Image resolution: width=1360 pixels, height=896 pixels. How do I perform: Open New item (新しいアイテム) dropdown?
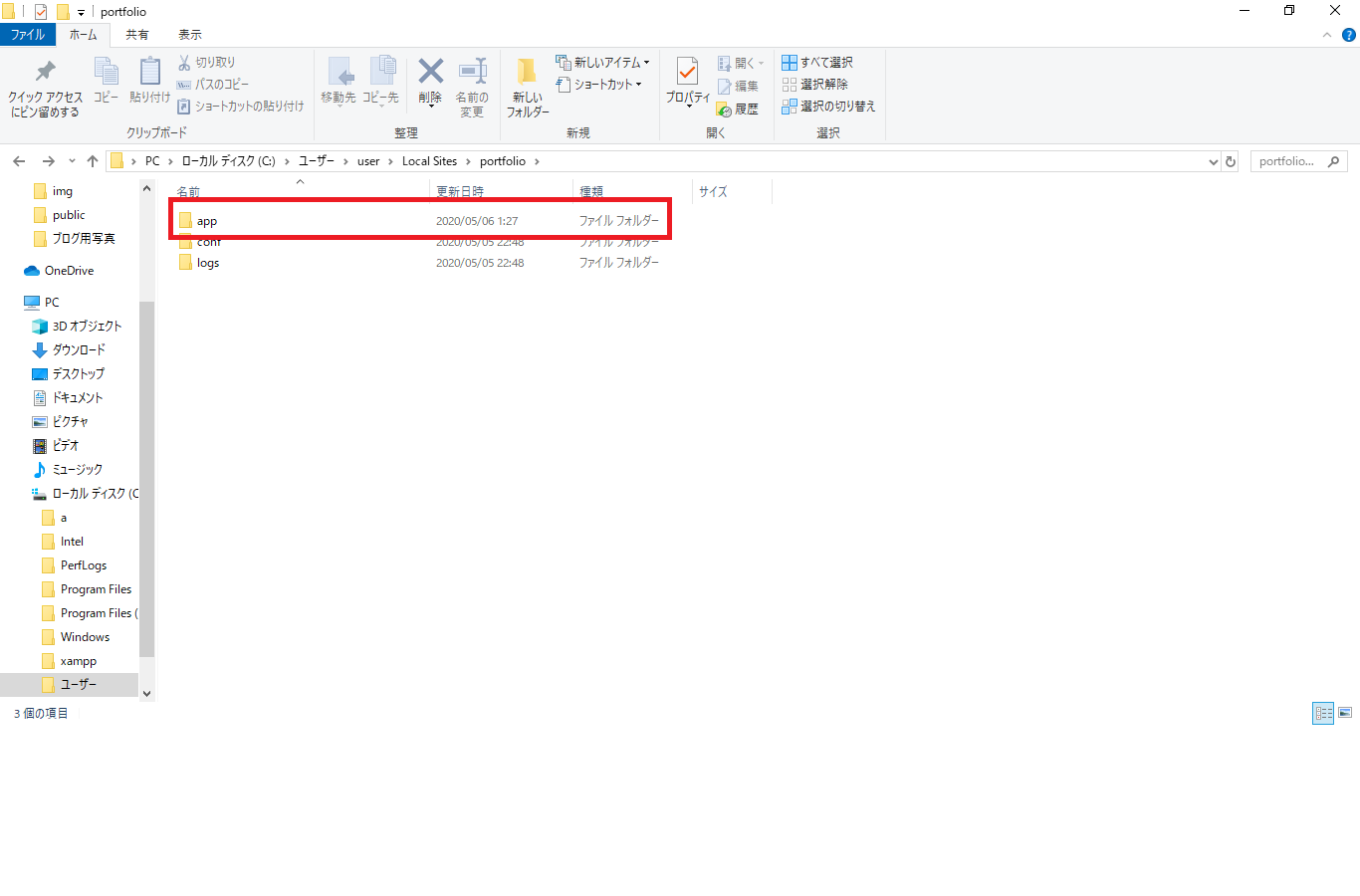point(602,63)
